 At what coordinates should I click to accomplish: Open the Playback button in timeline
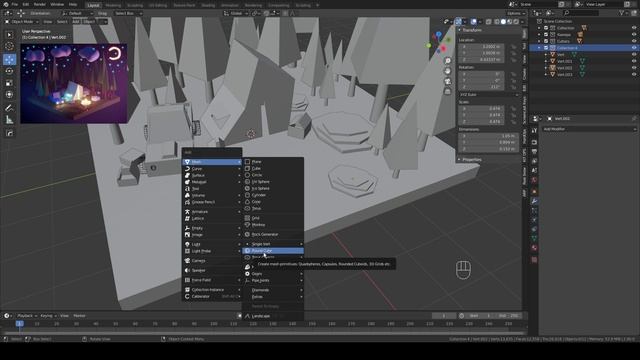point(27,316)
